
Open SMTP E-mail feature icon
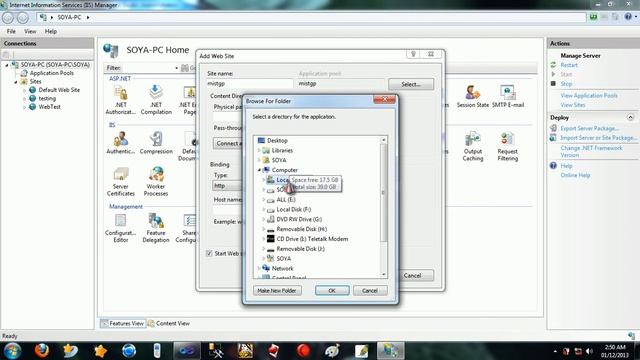point(508,97)
